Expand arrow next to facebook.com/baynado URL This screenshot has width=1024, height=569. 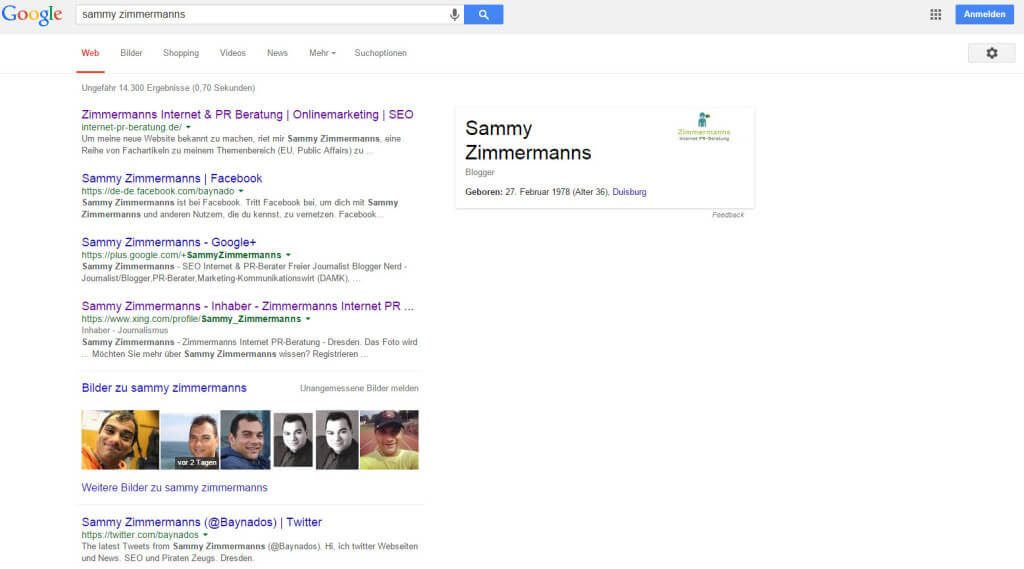click(241, 191)
